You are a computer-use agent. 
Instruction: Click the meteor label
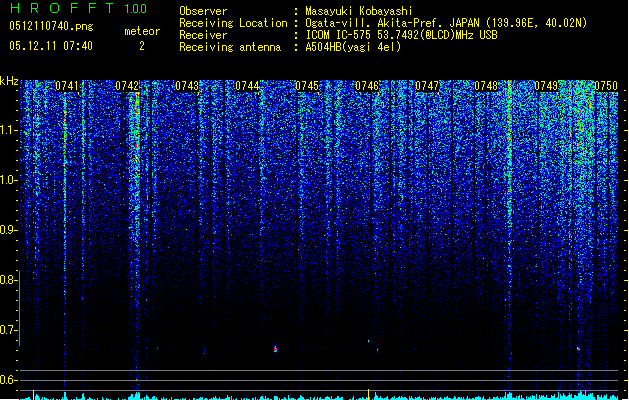pos(142,31)
